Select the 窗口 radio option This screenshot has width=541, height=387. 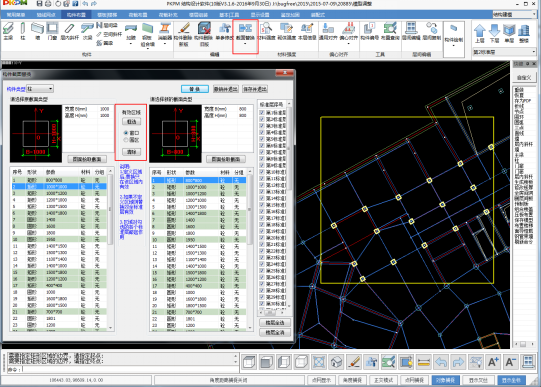click(x=126, y=133)
